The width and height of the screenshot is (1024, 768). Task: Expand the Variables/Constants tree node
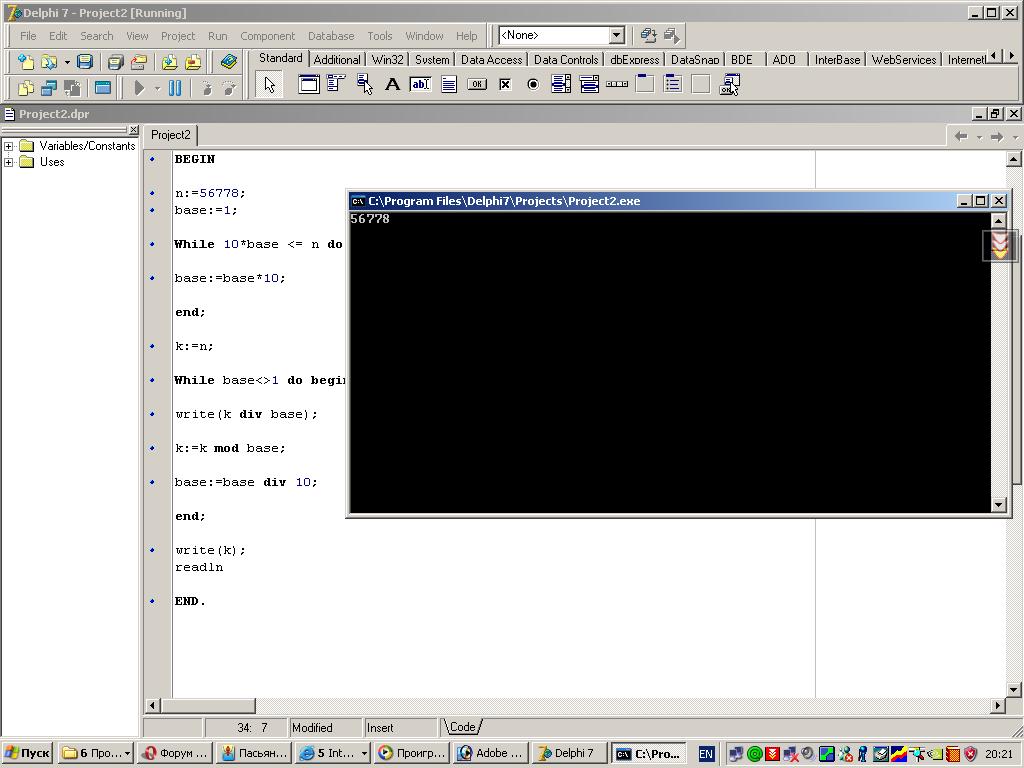9,146
